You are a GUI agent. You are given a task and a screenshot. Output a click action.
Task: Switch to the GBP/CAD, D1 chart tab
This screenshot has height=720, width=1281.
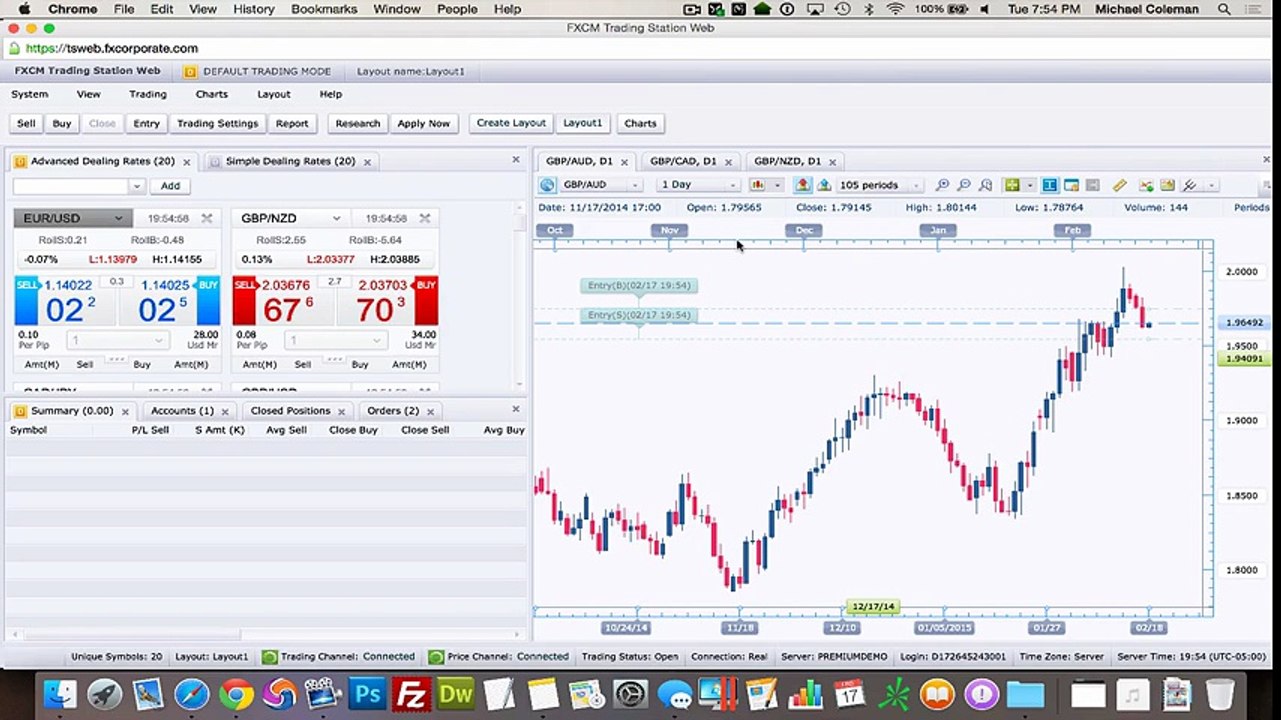click(683, 161)
